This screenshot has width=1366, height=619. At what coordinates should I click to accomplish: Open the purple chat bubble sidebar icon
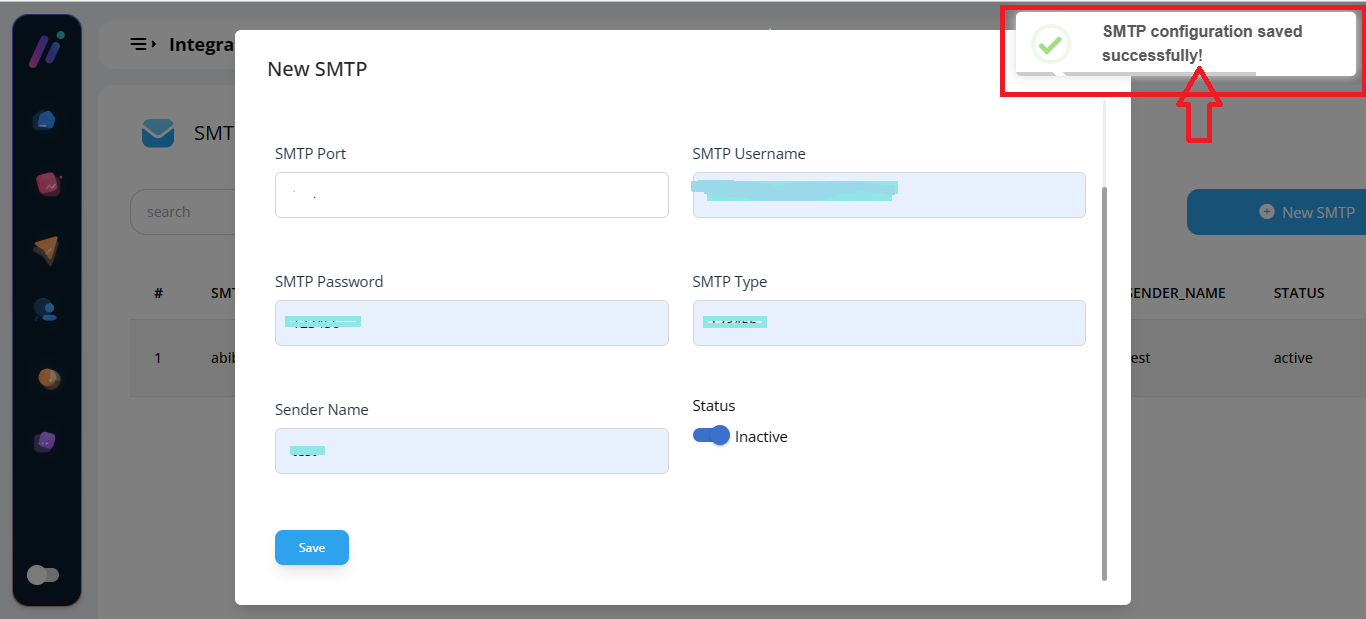45,441
